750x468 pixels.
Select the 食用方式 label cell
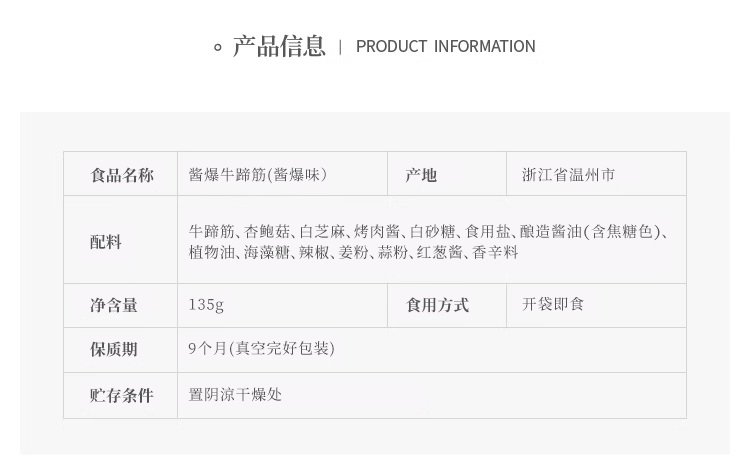(x=437, y=305)
